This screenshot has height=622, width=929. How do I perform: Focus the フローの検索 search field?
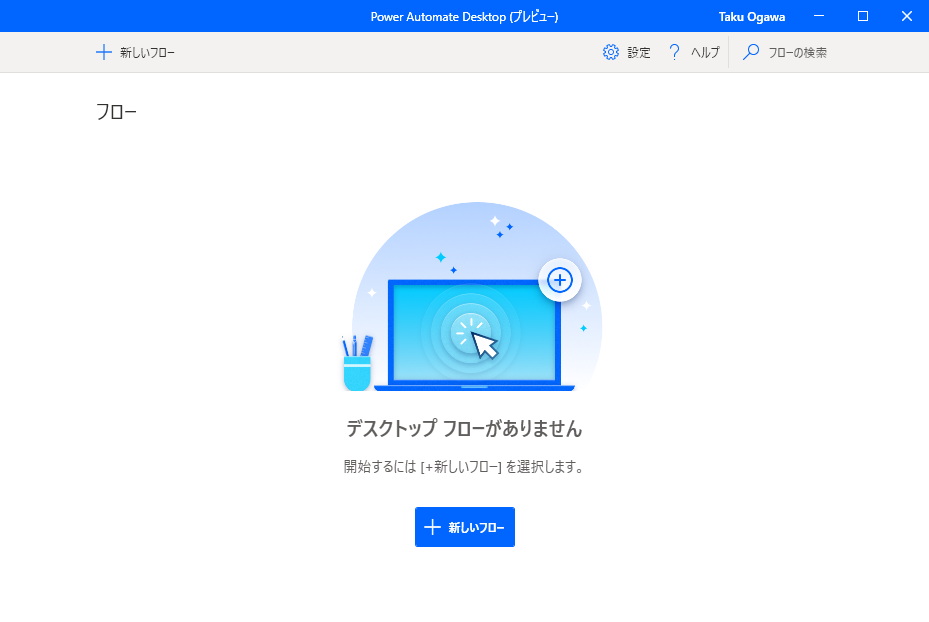(x=797, y=52)
